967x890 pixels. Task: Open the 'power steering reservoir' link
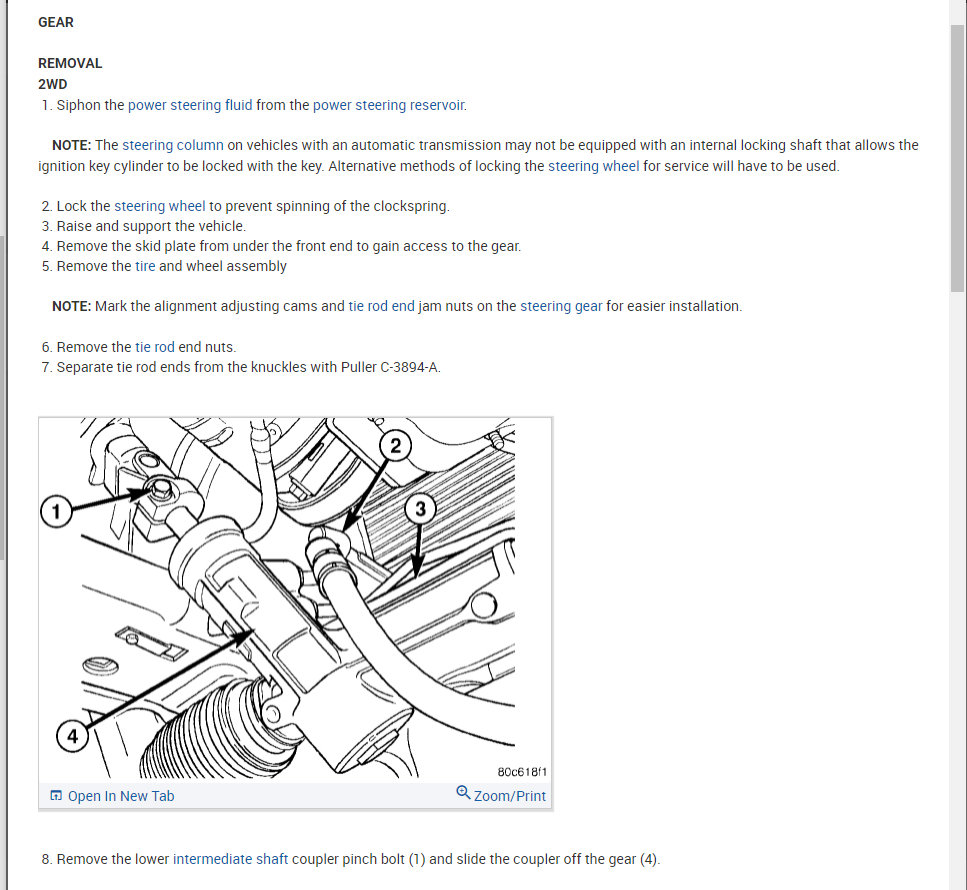pyautogui.click(x=389, y=105)
